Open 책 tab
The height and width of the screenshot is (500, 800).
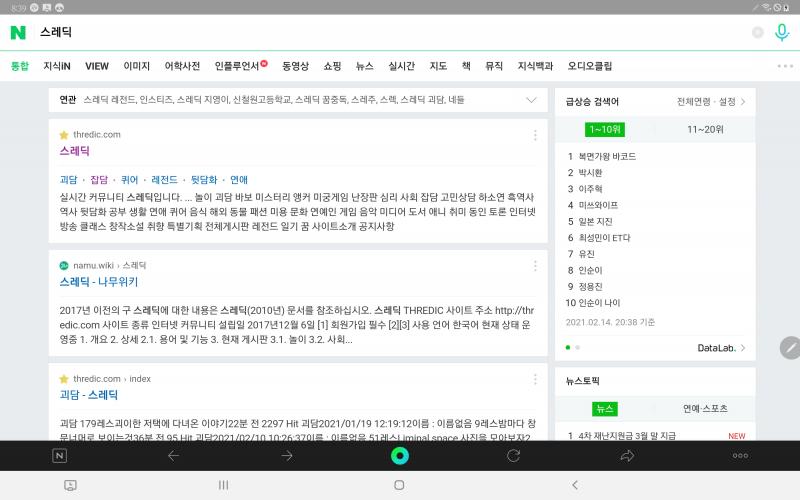pyautogui.click(x=466, y=66)
